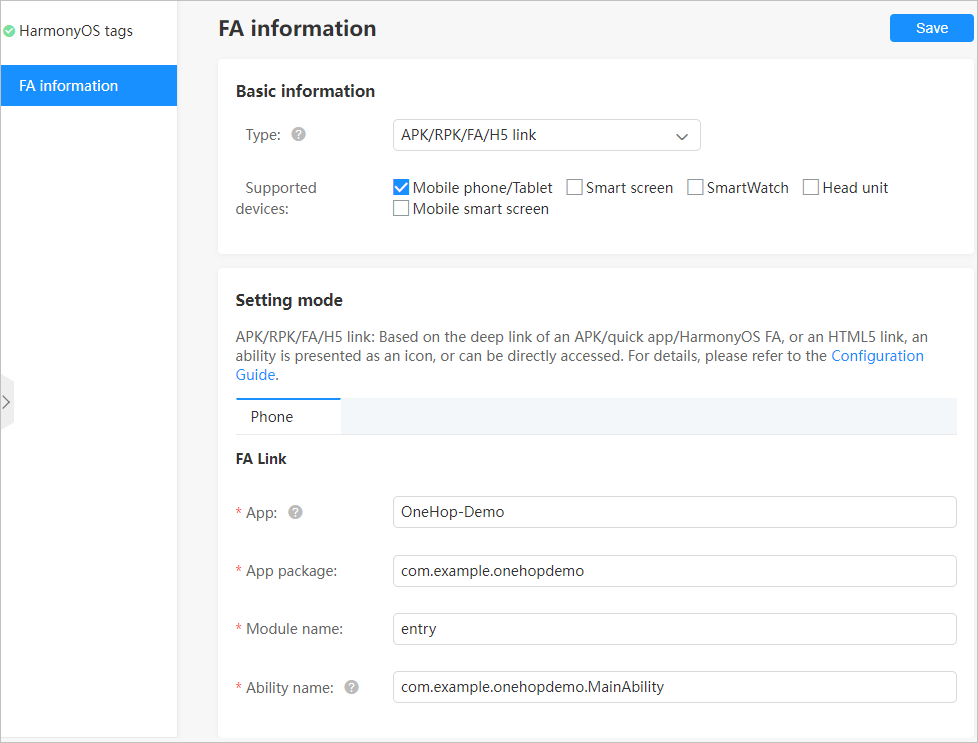Click the Setting mode section heading

(289, 300)
